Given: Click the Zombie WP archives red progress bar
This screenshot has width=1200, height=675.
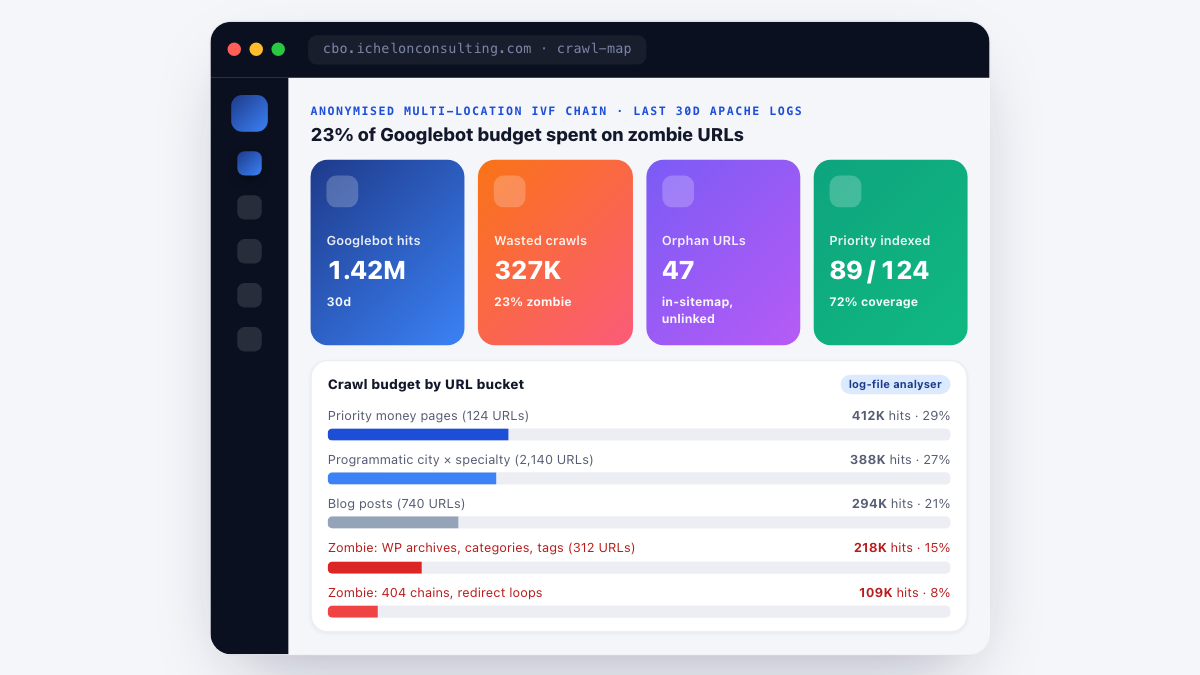Looking at the screenshot, I should [x=639, y=567].
